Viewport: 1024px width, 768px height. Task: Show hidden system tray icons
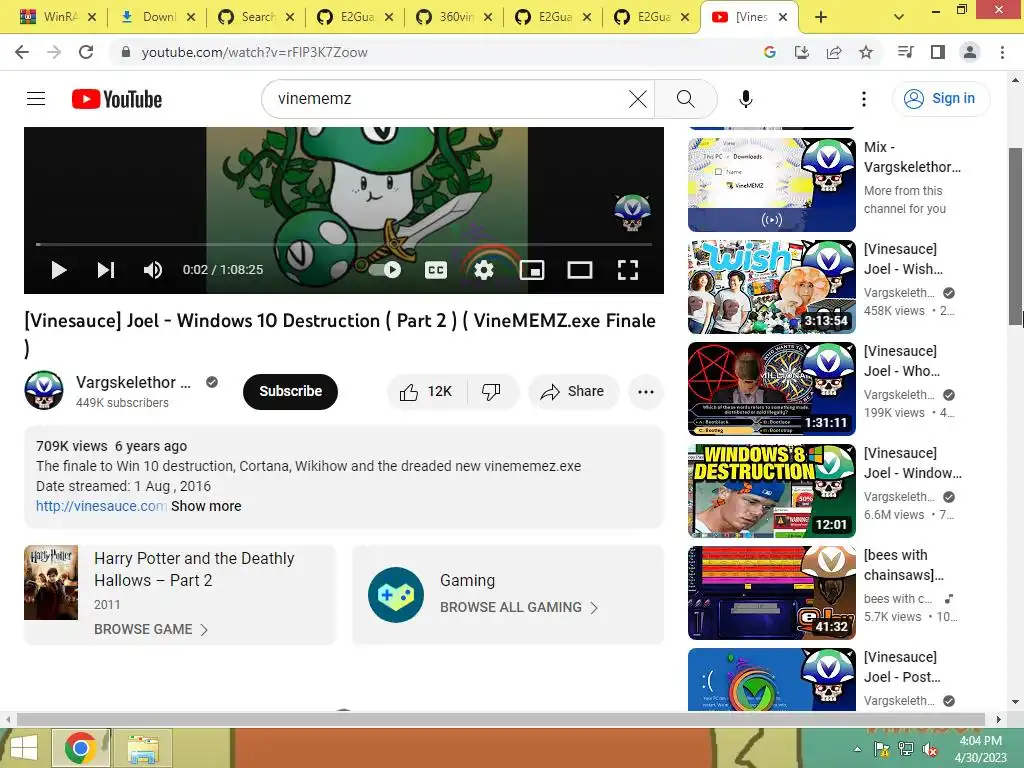click(857, 749)
